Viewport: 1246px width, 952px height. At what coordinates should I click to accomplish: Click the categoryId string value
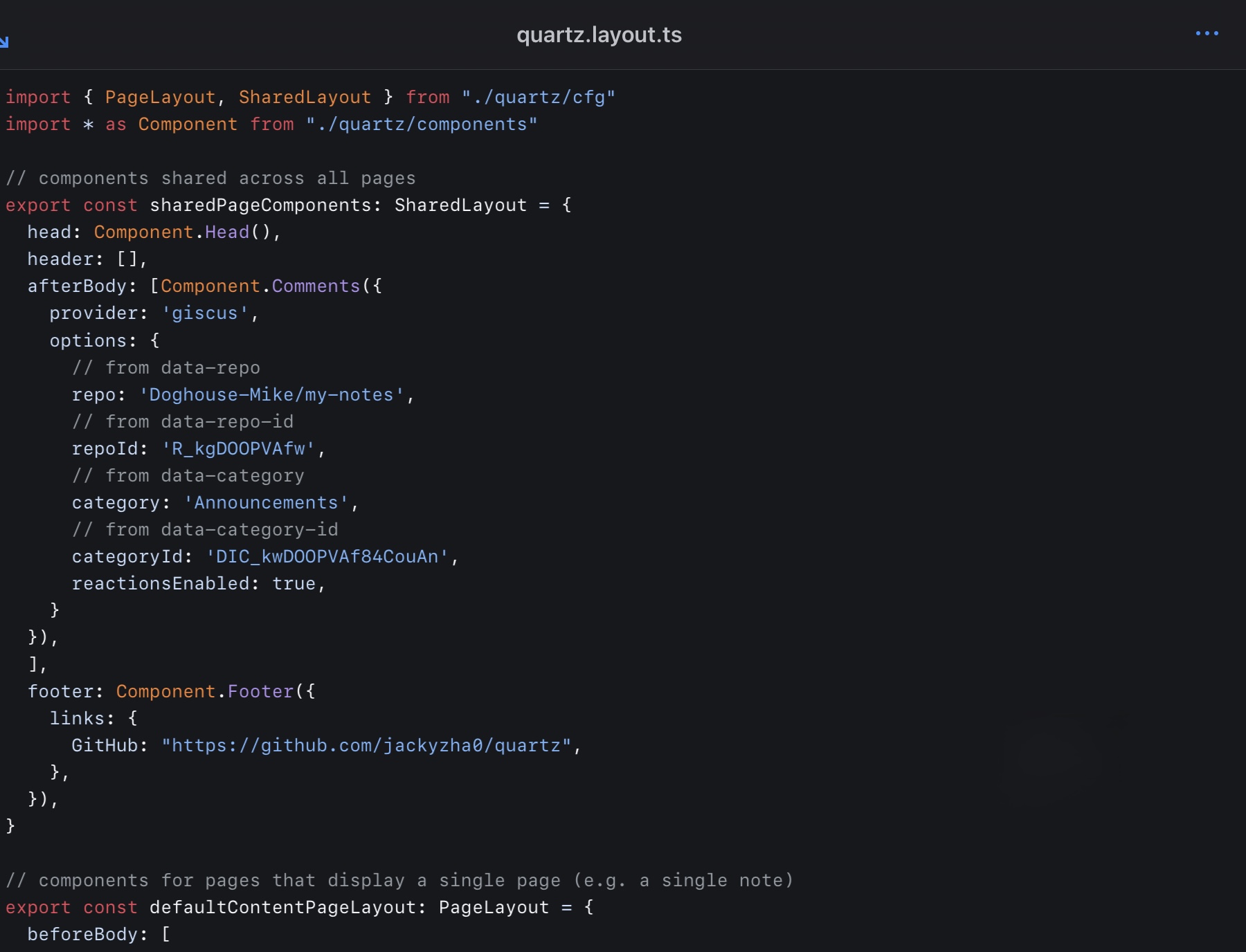(x=327, y=556)
